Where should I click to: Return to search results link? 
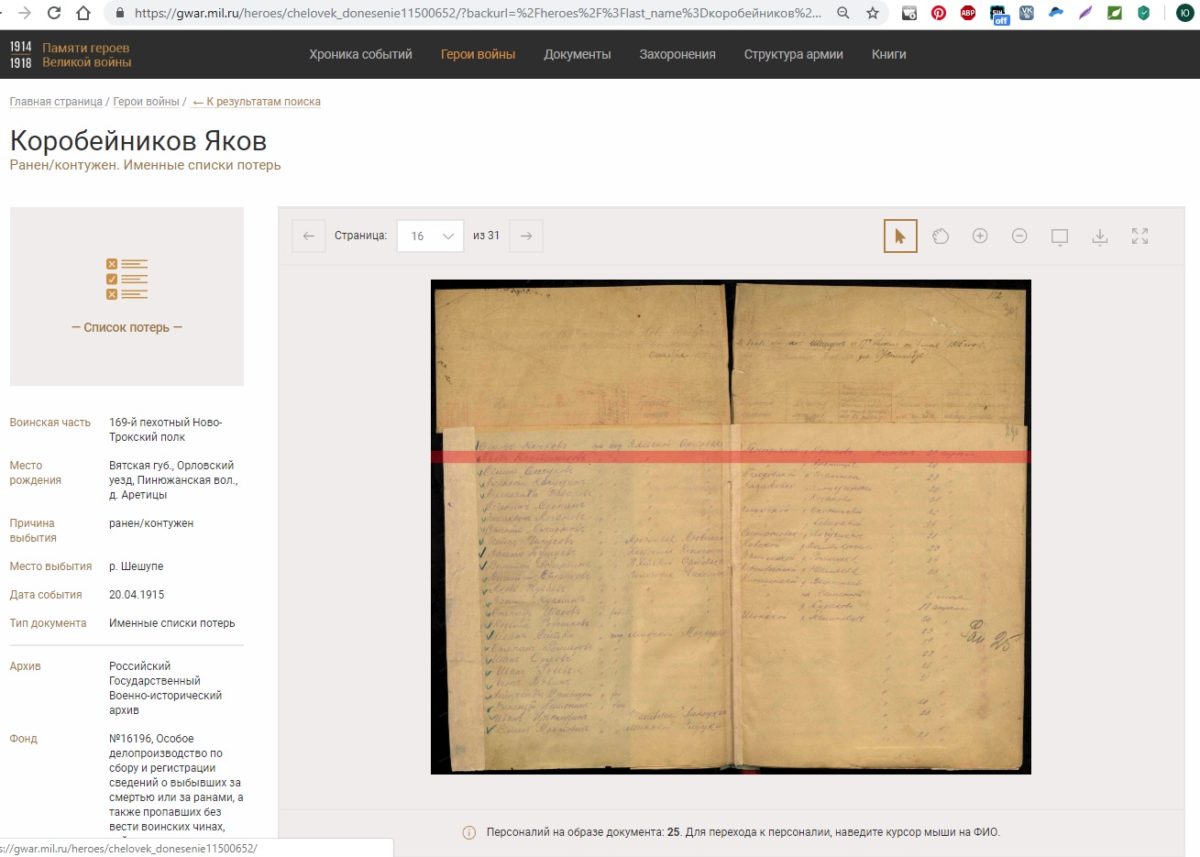(257, 102)
